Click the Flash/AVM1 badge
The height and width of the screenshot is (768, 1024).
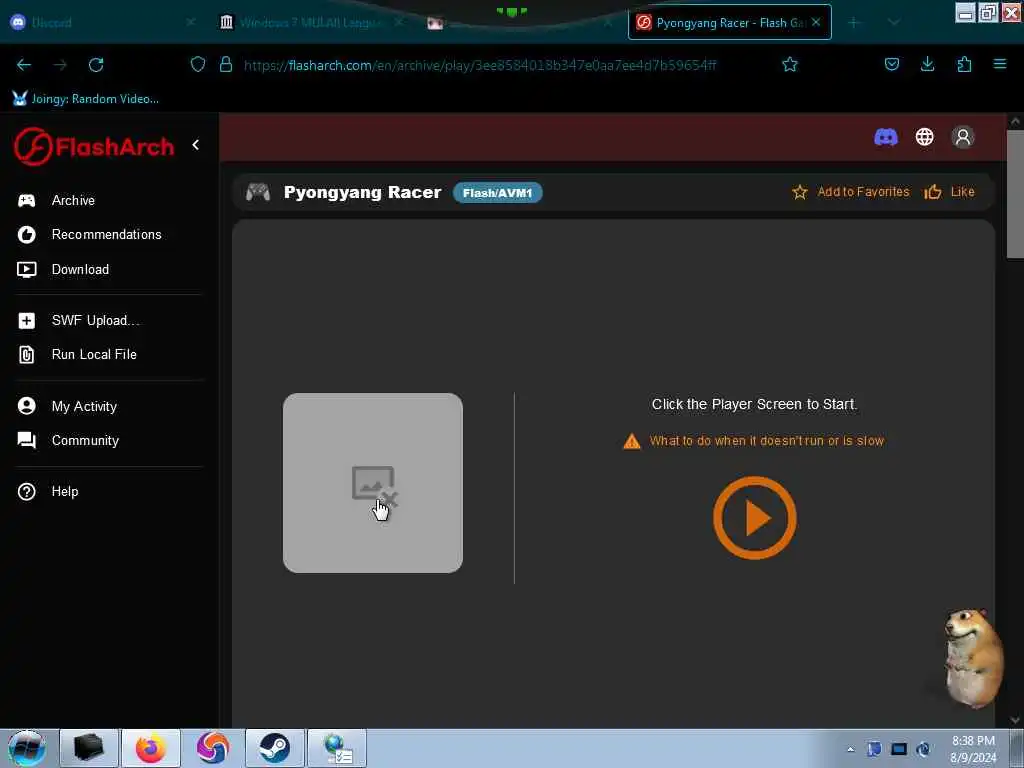(498, 193)
